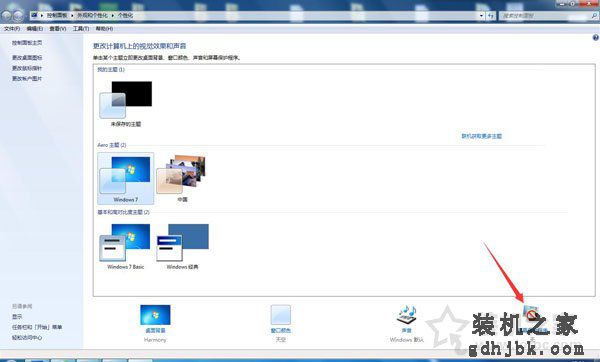Screen dimensions: 600x362
Task: Expand the arrow after 控制面板 in breadcrumb
Action: click(72, 16)
